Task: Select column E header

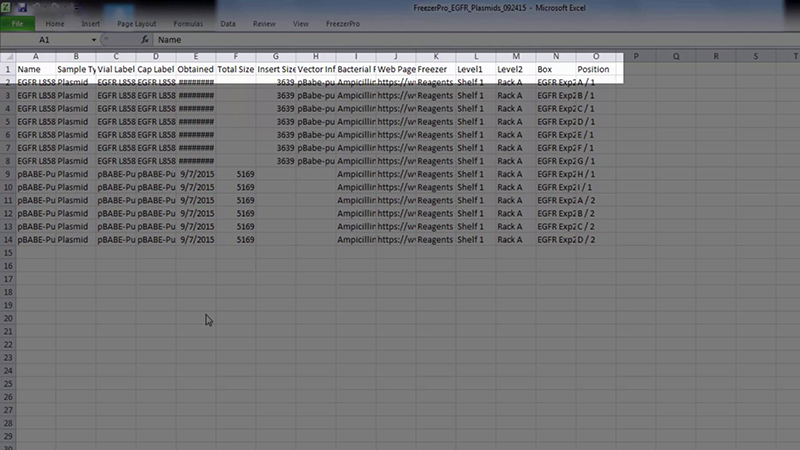Action: point(196,56)
